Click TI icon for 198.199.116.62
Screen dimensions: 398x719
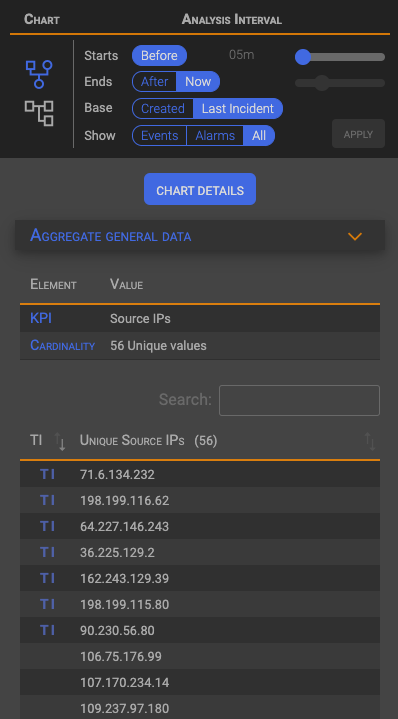[47, 500]
